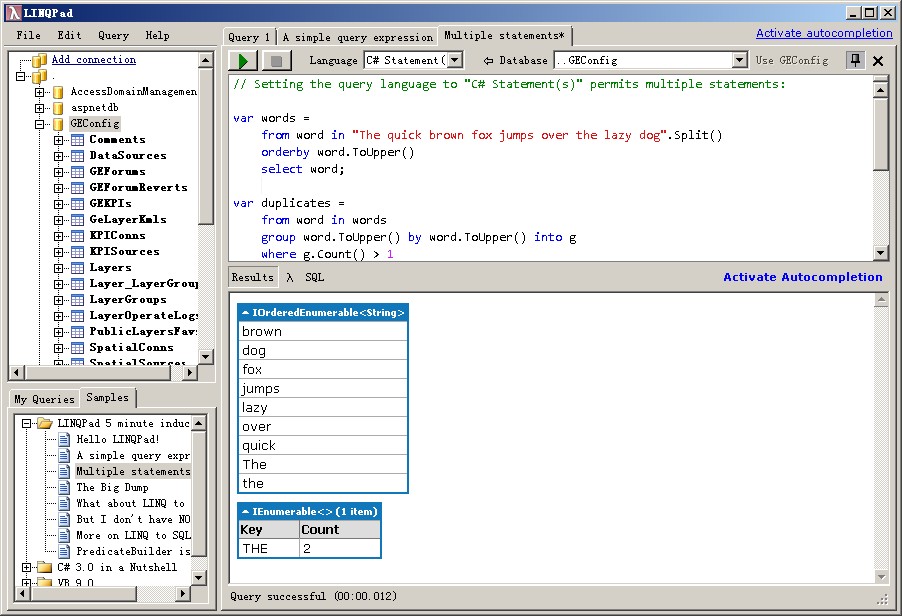
Task: Click the Comments table icon
Action: (x=77, y=140)
